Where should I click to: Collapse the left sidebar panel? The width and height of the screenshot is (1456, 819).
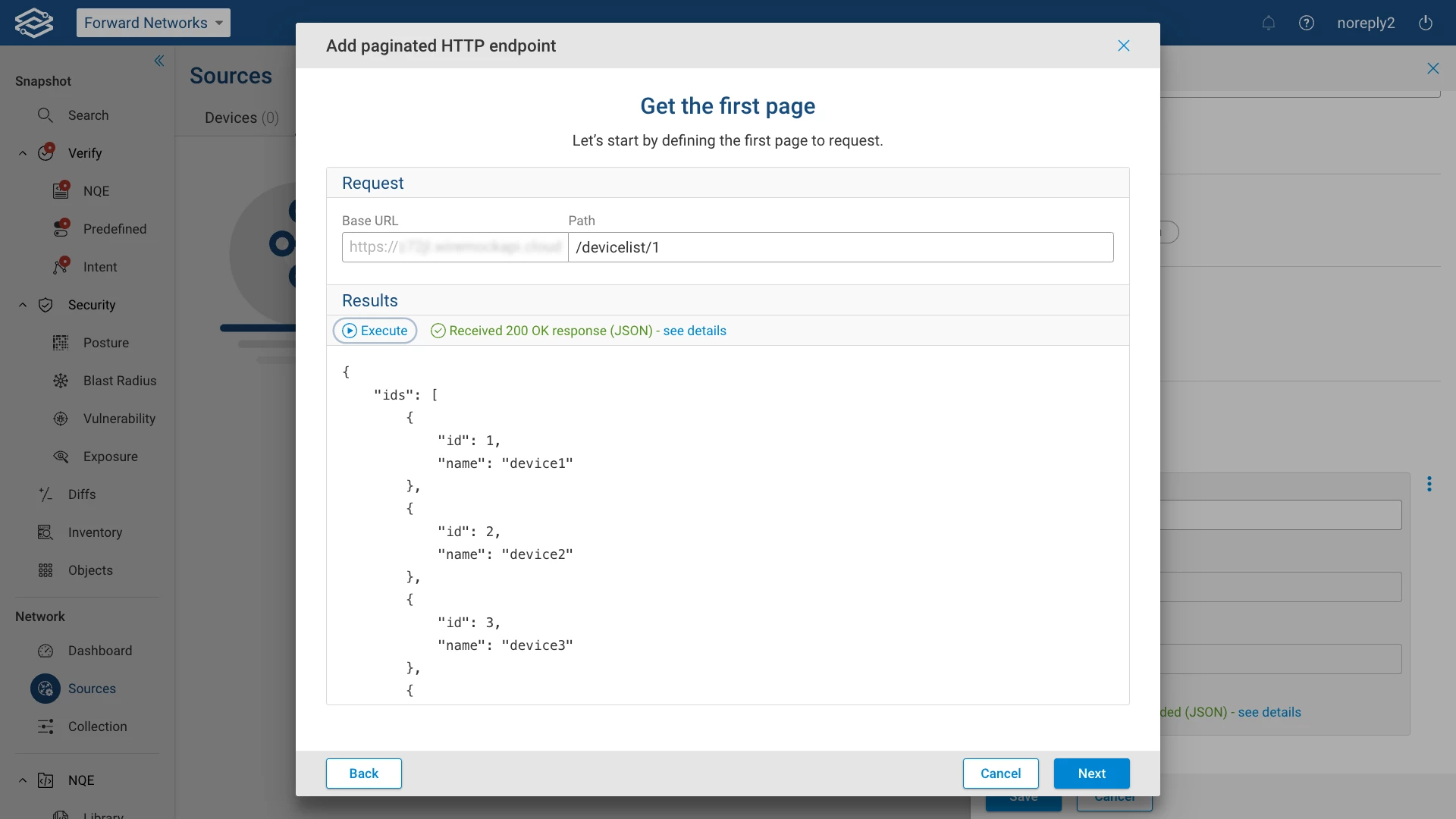pyautogui.click(x=159, y=61)
